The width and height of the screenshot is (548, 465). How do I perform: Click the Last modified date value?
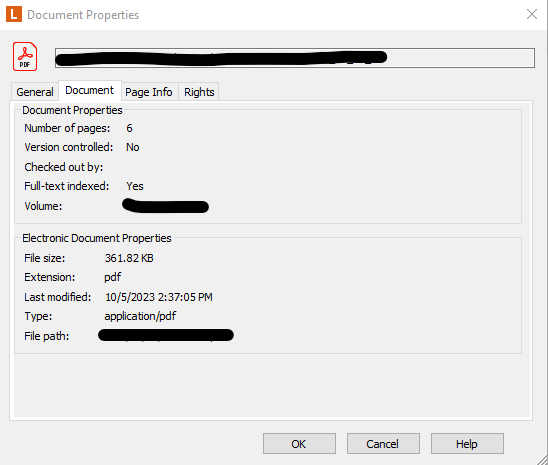159,297
